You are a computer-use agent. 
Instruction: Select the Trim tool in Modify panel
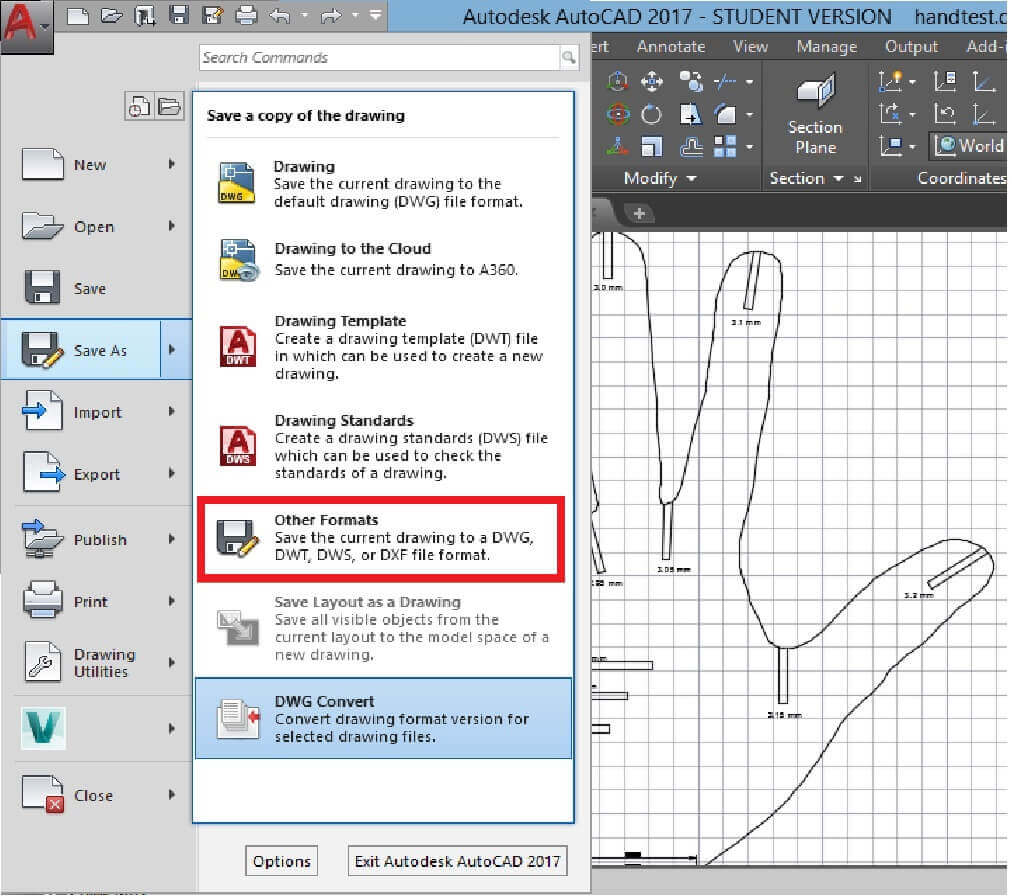725,81
